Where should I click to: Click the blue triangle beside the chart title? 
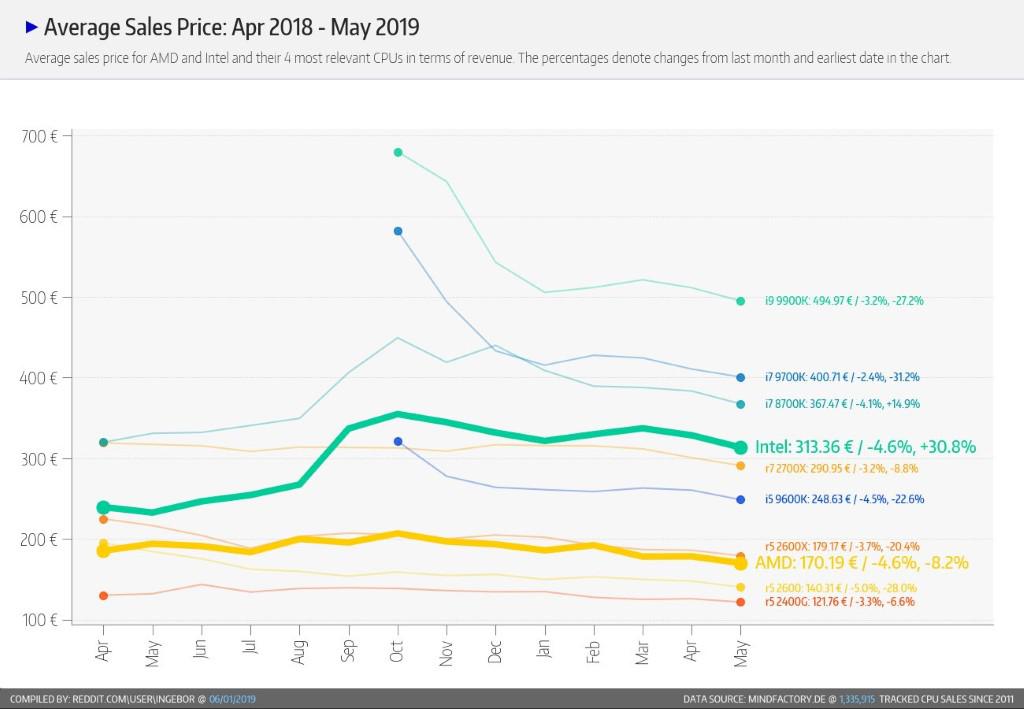coord(31,27)
